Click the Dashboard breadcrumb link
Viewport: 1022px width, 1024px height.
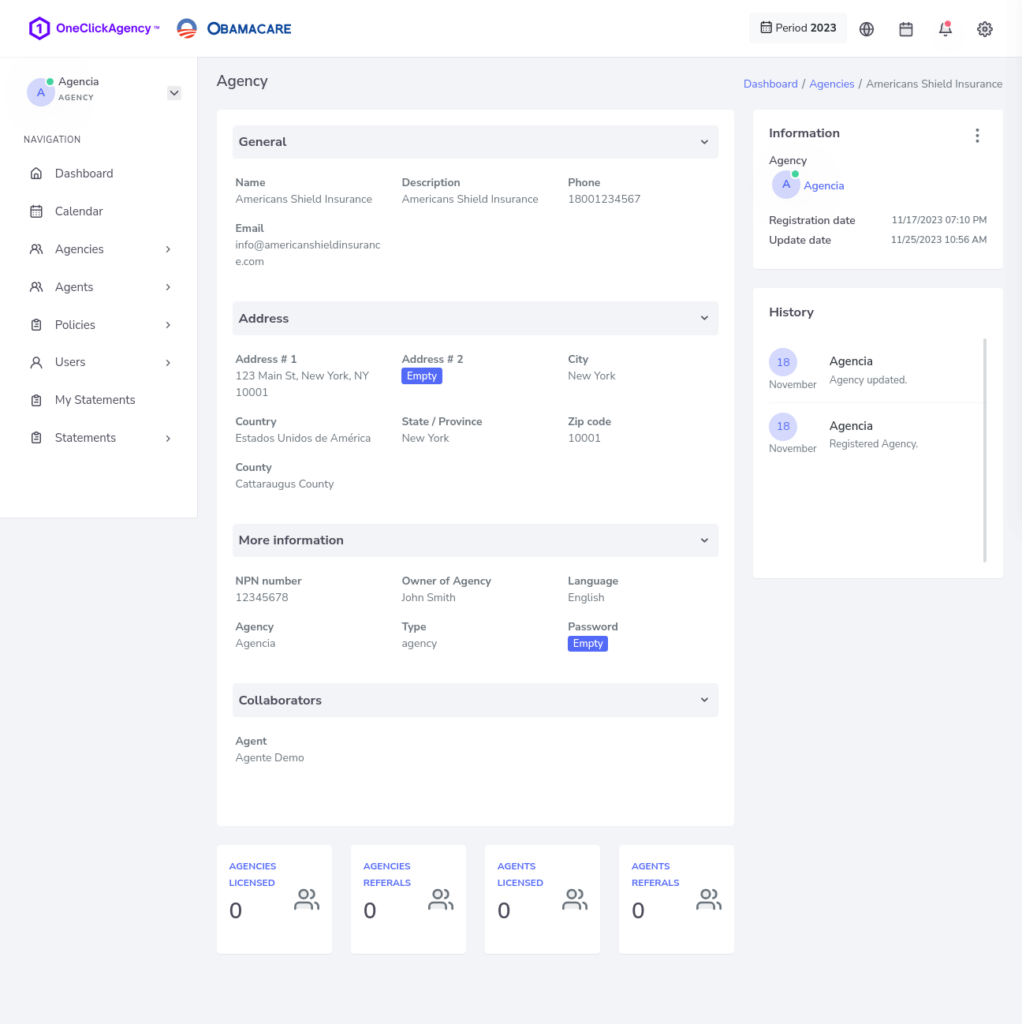(x=770, y=84)
